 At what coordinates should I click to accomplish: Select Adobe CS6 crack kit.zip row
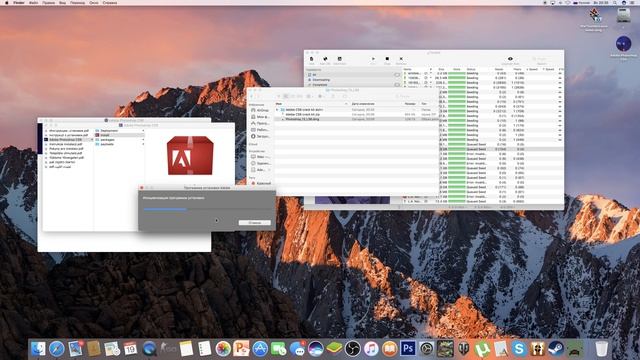357,114
